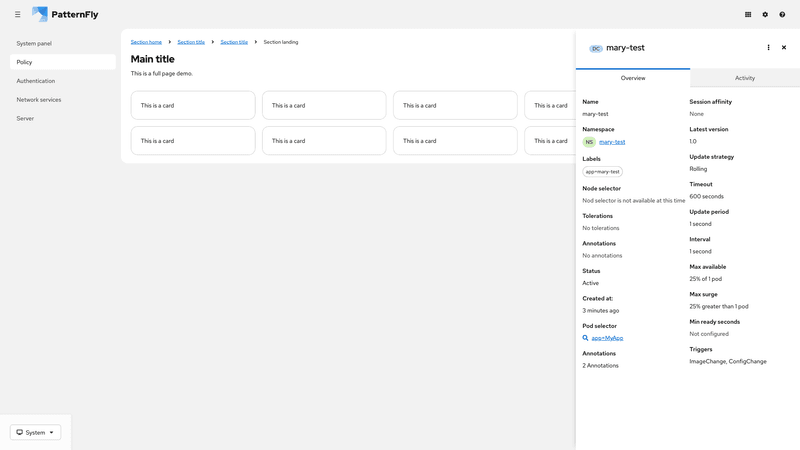
Task: Click the Main title heading
Action: point(153,59)
